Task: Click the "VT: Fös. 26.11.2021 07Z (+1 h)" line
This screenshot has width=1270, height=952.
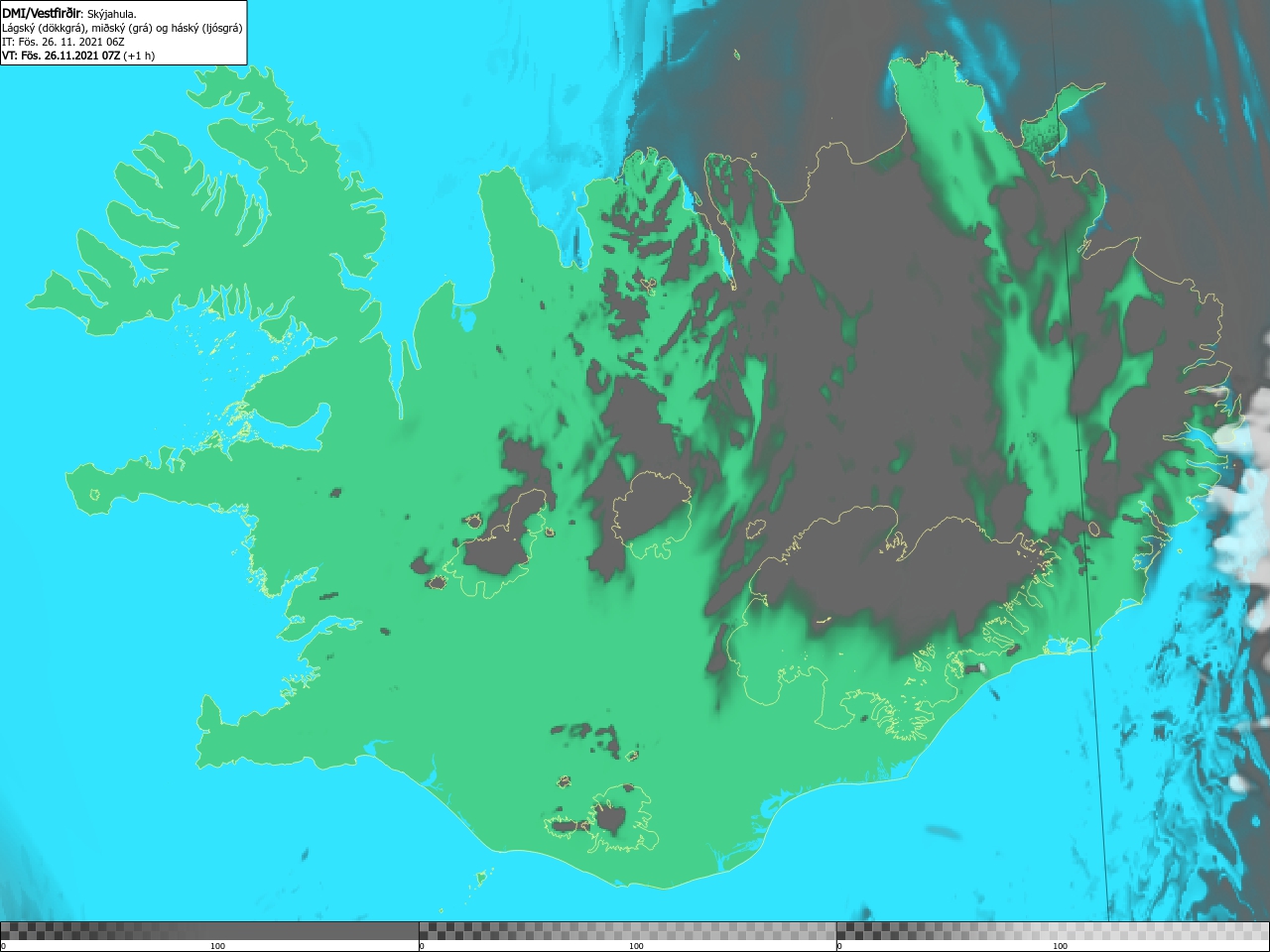Action: (x=78, y=56)
